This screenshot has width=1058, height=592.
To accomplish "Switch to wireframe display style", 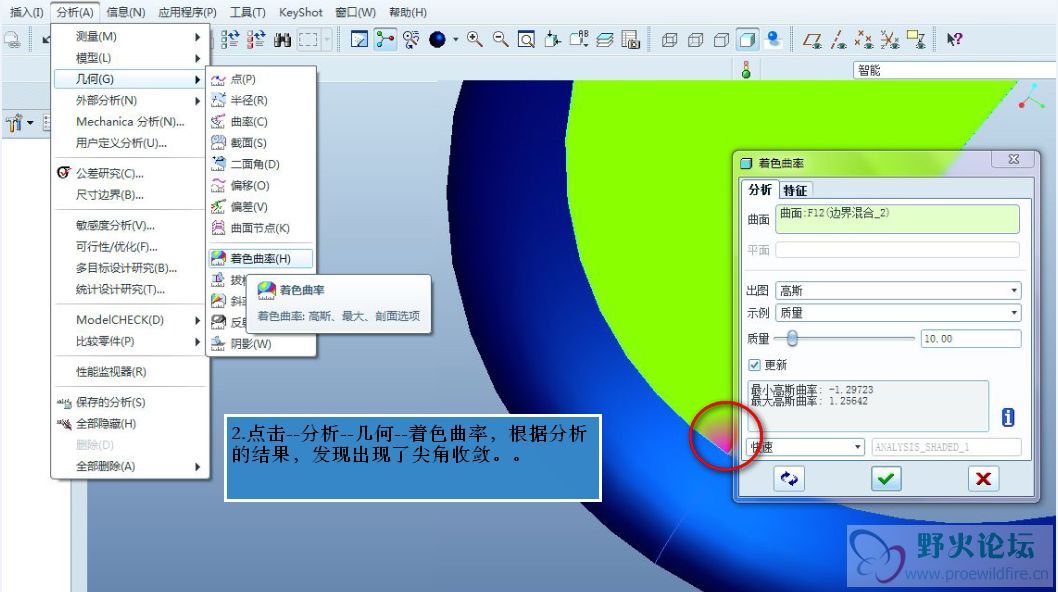I will click(669, 40).
